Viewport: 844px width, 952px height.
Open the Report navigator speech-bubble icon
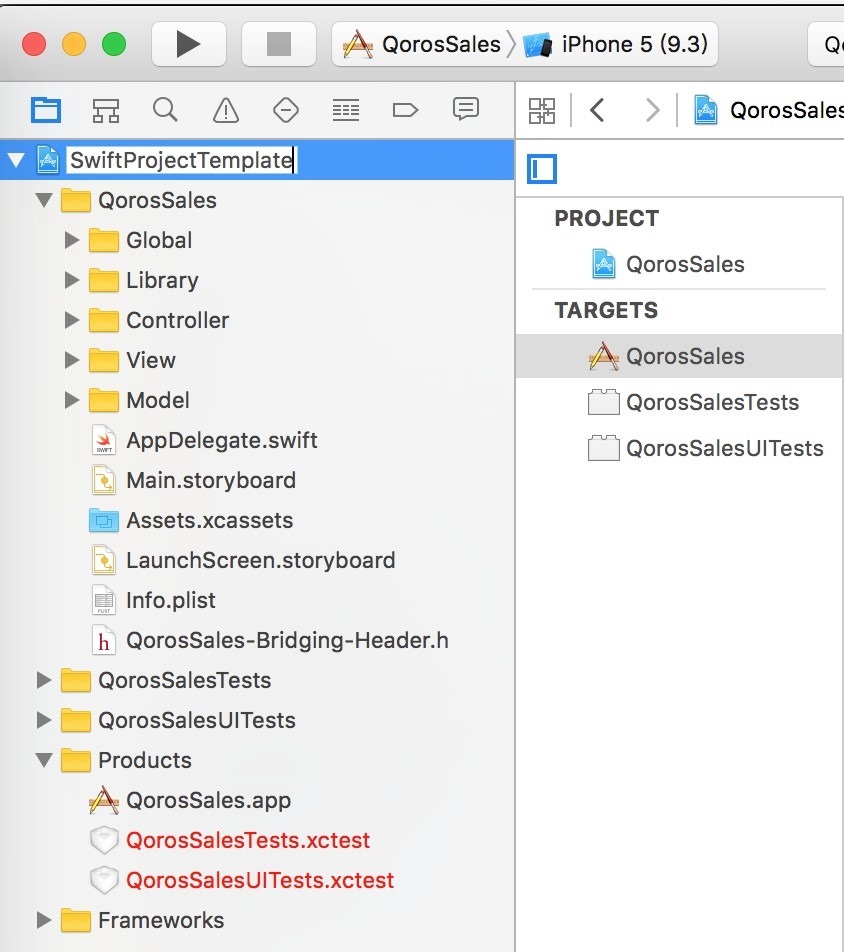pyautogui.click(x=465, y=109)
